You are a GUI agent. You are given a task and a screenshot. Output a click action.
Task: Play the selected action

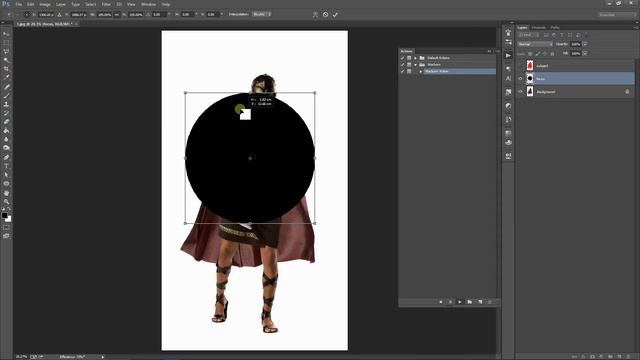point(460,302)
